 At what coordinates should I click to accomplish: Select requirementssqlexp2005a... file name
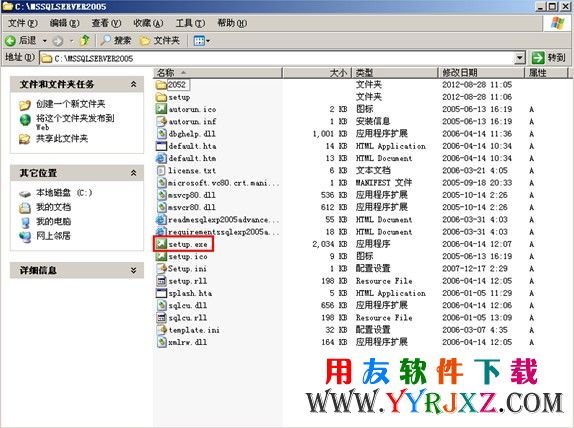tap(223, 232)
